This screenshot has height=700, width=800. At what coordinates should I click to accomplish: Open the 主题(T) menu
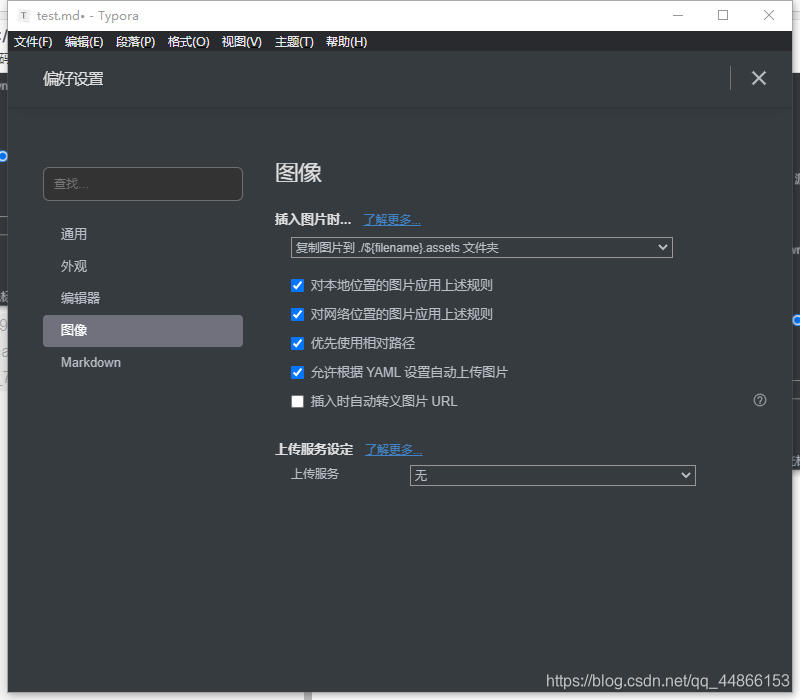[294, 42]
